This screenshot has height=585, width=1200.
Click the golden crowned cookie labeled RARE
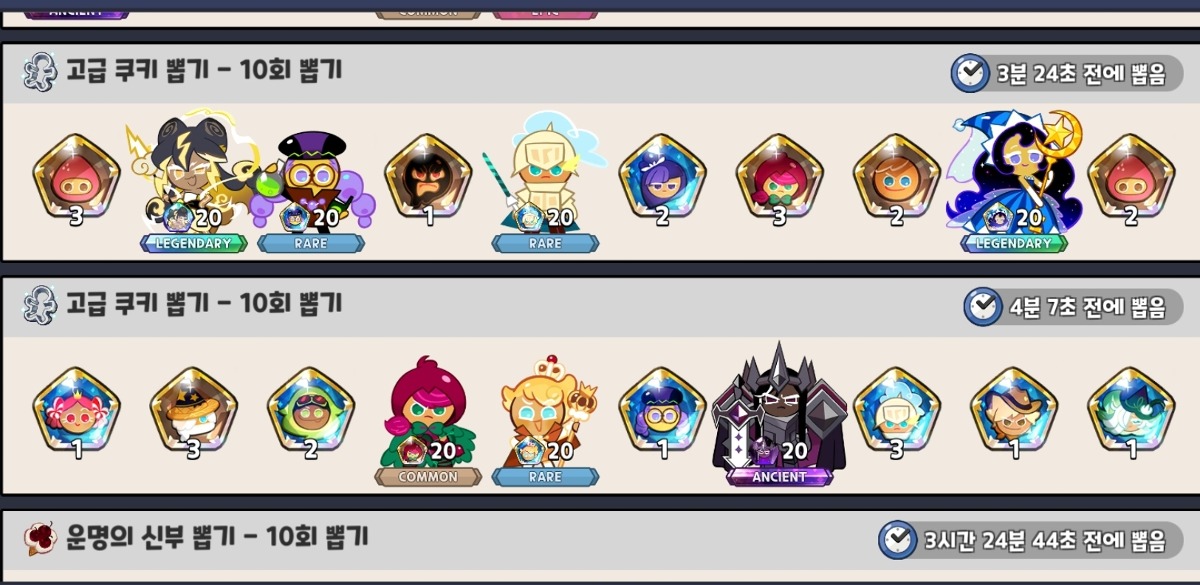pos(545,418)
